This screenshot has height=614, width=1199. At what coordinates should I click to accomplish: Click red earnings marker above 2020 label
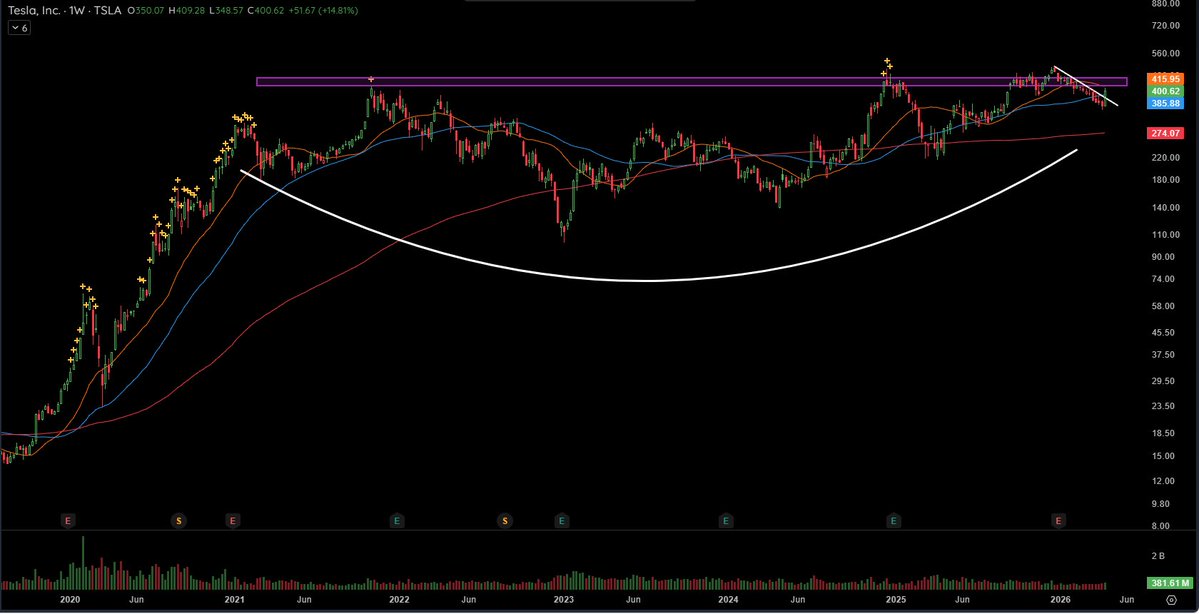(x=67, y=521)
